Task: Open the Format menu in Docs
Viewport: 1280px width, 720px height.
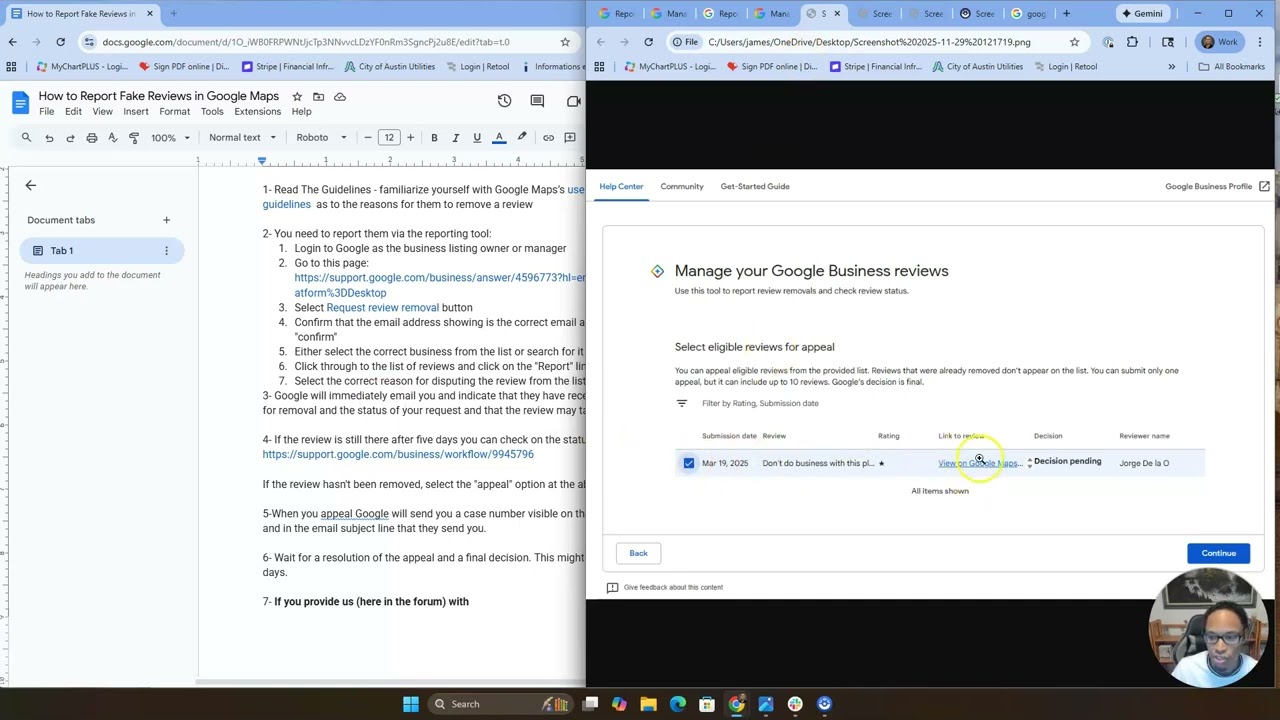Action: (x=174, y=112)
